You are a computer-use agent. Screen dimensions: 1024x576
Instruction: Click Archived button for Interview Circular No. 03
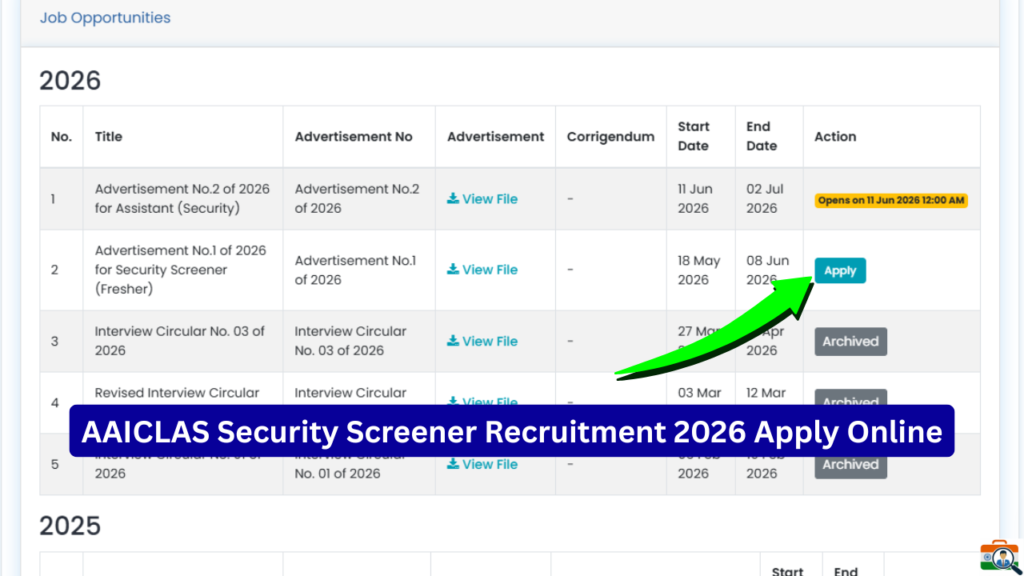tap(850, 341)
